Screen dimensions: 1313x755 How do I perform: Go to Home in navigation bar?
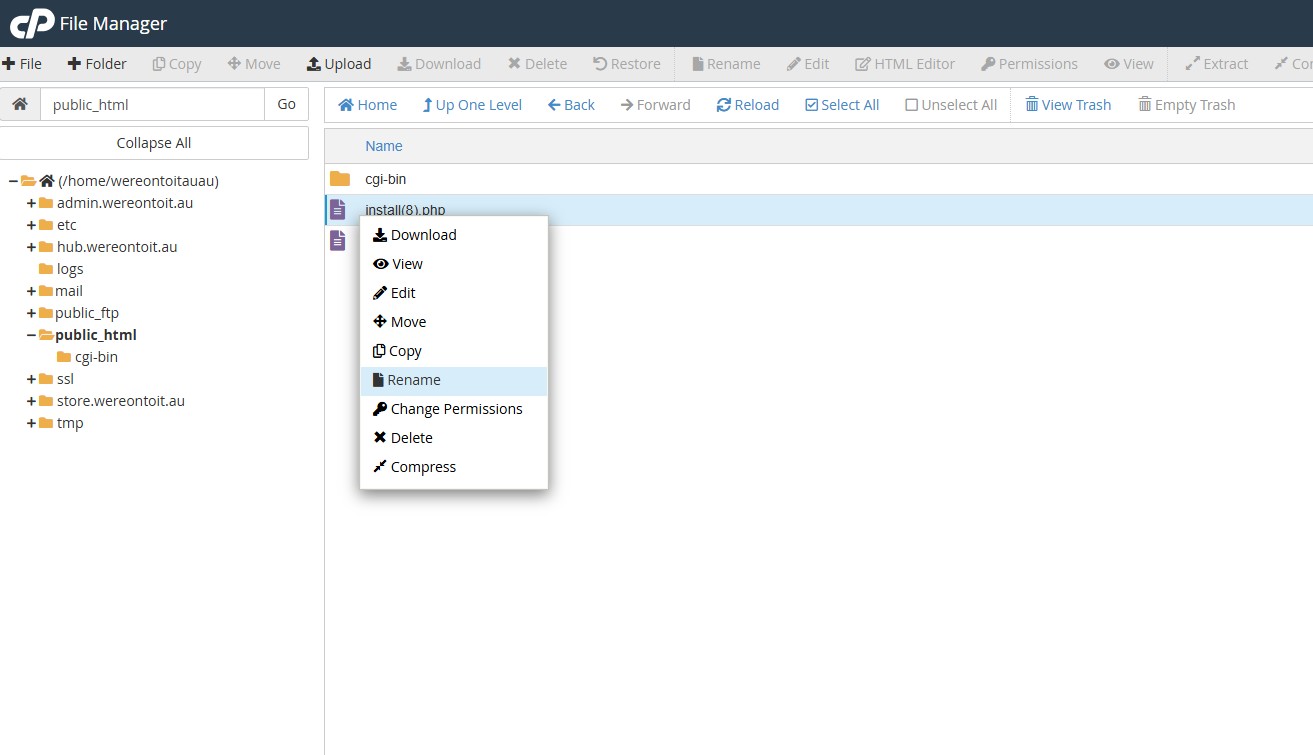pos(368,105)
